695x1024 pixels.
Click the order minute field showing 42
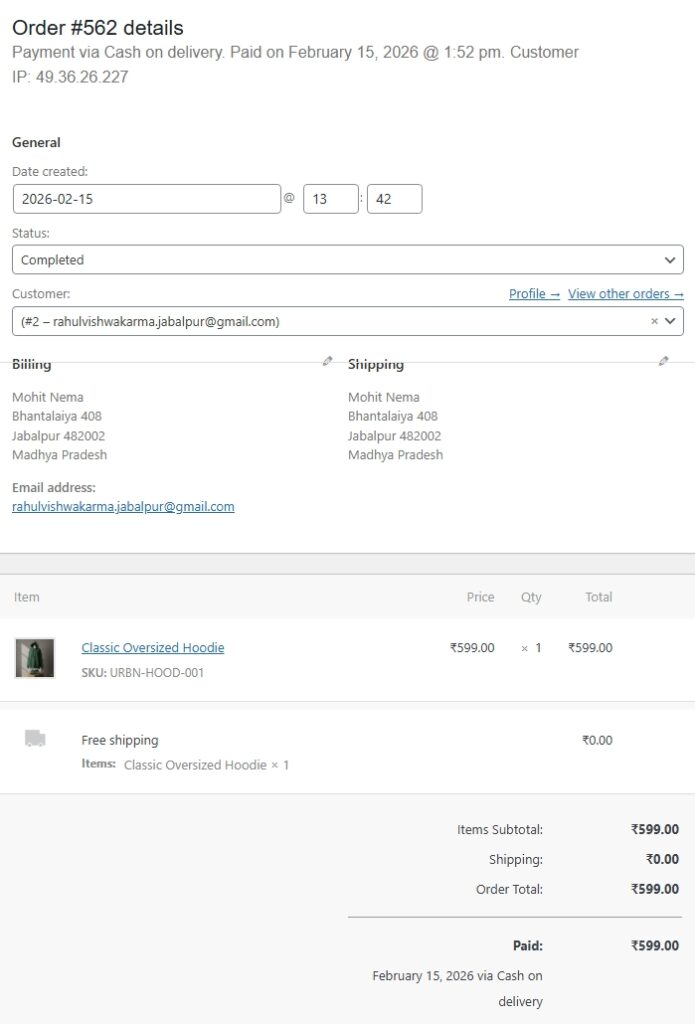pos(394,199)
